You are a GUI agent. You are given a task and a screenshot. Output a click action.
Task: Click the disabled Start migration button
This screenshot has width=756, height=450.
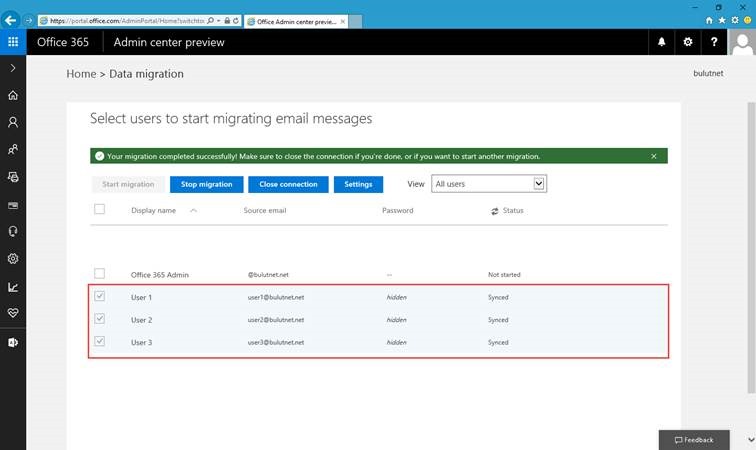[128, 184]
